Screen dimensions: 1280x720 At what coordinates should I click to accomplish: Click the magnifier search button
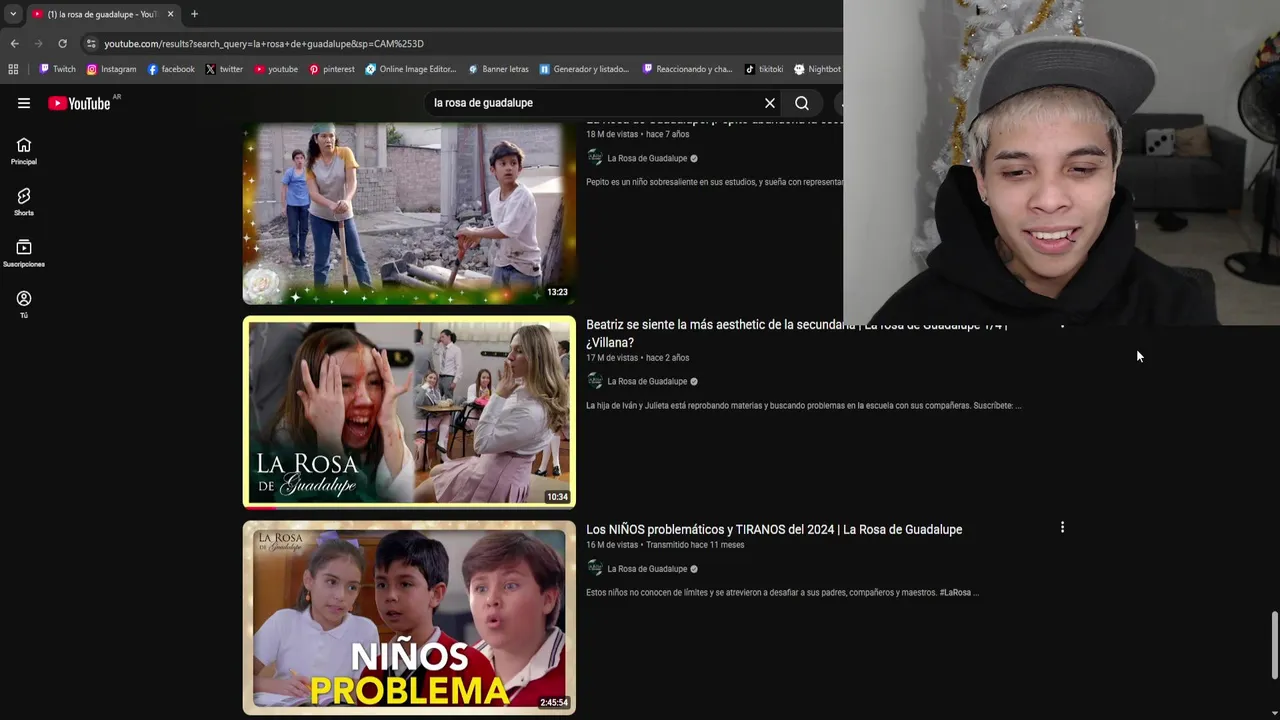click(x=802, y=103)
